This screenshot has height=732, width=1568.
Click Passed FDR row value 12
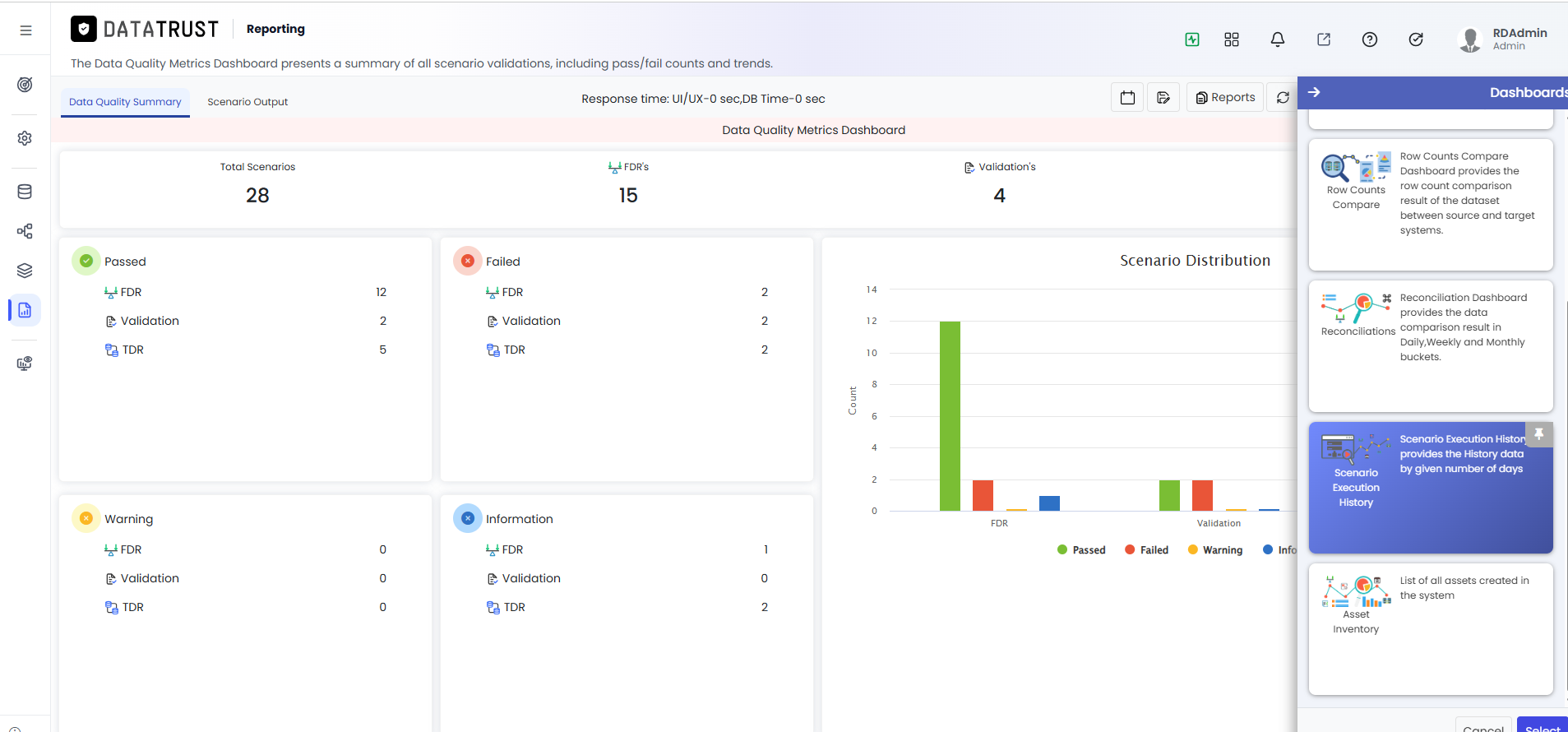(x=381, y=292)
